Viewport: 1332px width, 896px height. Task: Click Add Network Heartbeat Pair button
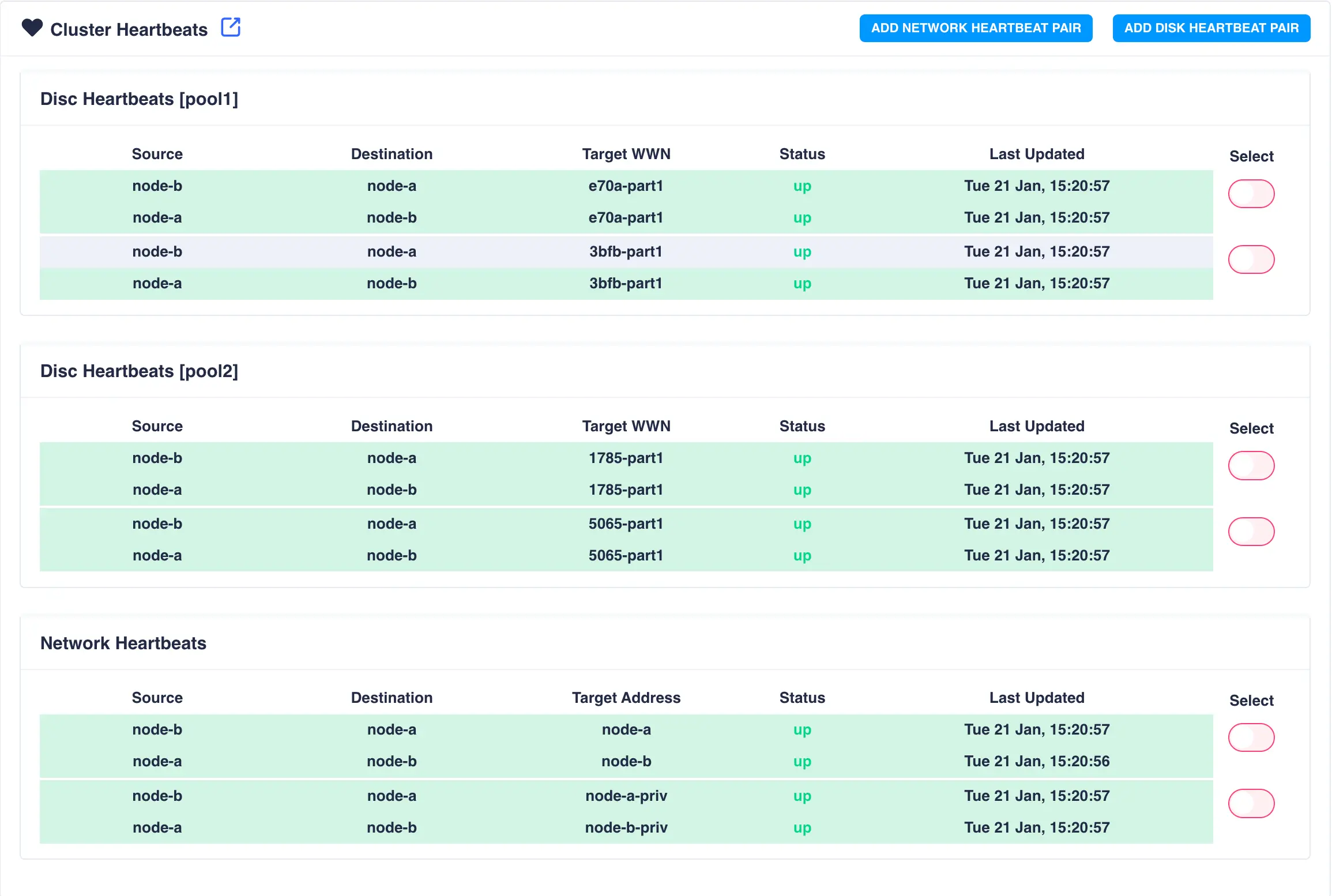pos(976,28)
